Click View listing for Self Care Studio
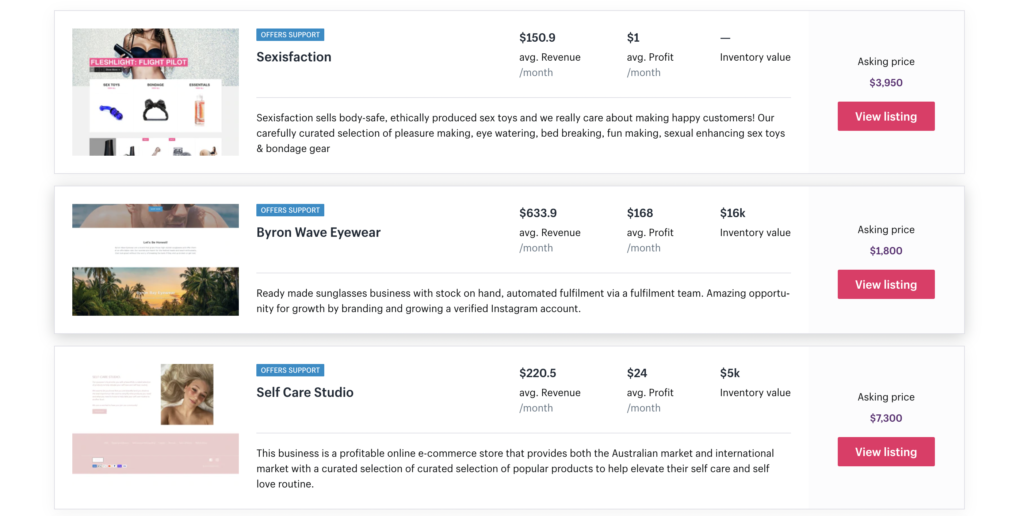 [886, 451]
